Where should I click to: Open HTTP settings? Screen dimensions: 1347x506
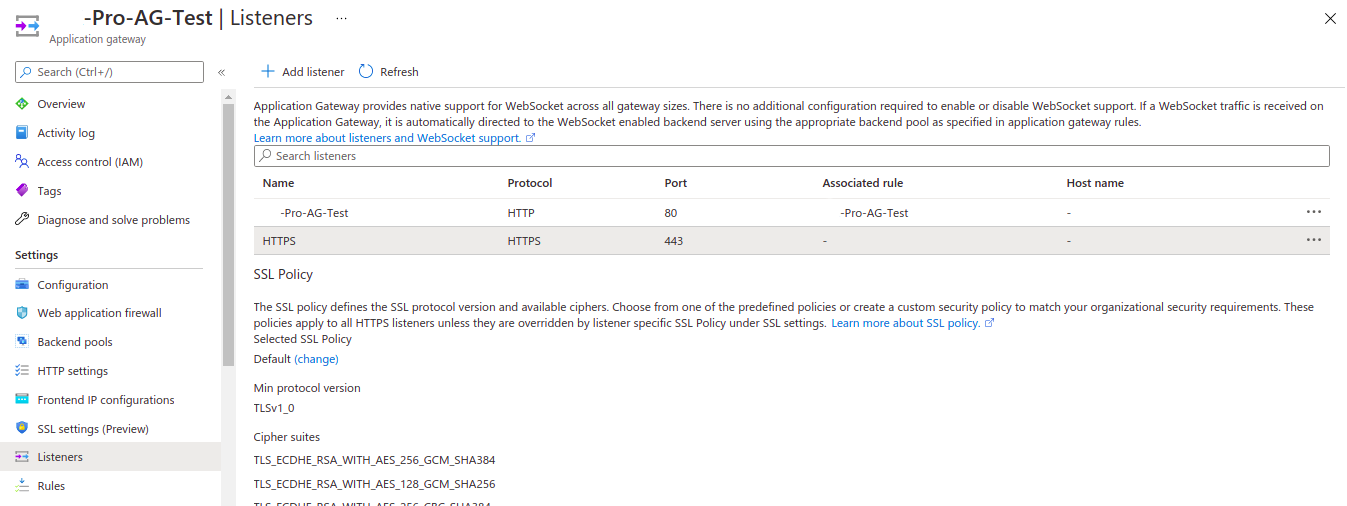coord(72,371)
